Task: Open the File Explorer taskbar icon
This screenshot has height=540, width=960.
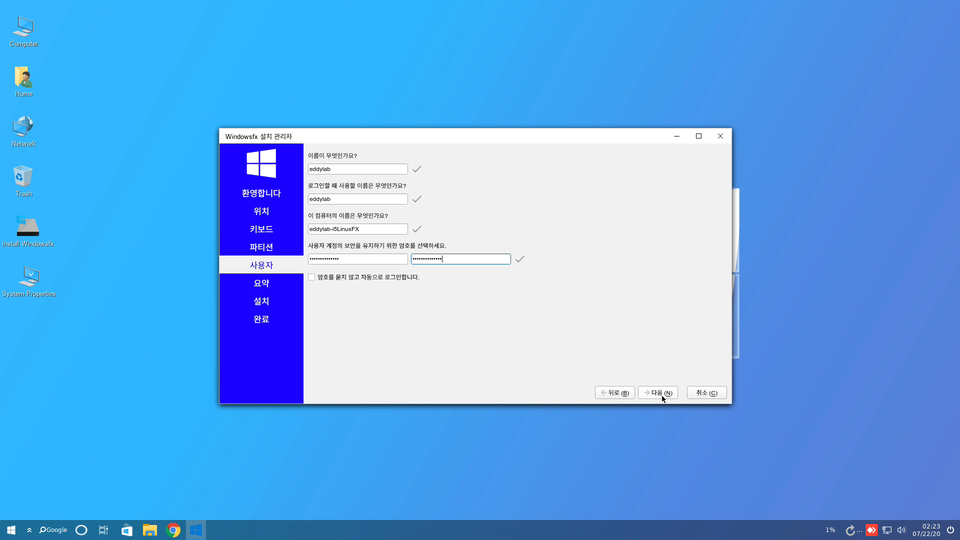Action: pyautogui.click(x=150, y=530)
